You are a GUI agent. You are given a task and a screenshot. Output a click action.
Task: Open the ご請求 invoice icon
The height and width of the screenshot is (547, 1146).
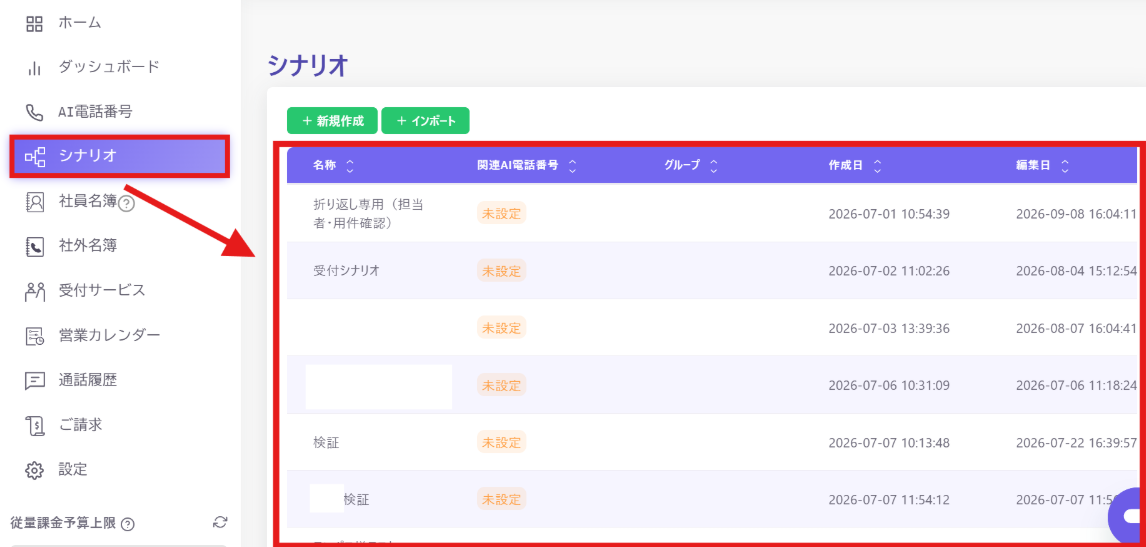pos(34,425)
